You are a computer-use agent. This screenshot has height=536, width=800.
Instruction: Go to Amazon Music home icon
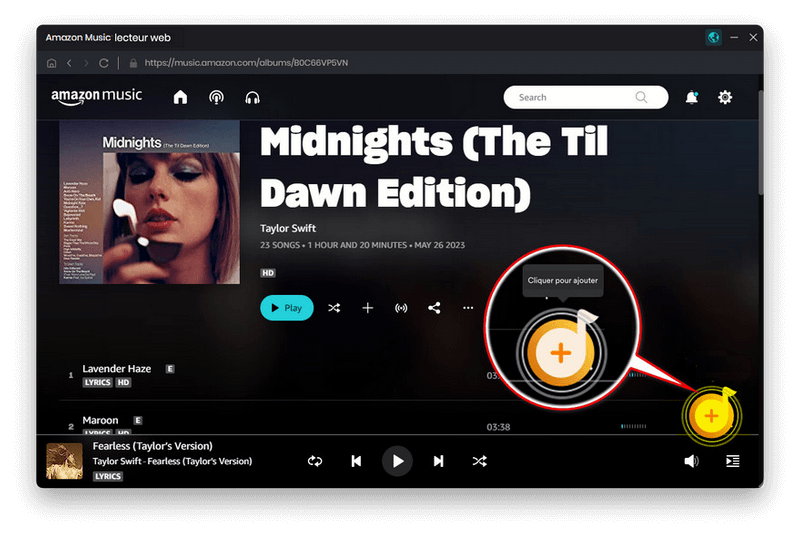point(180,97)
